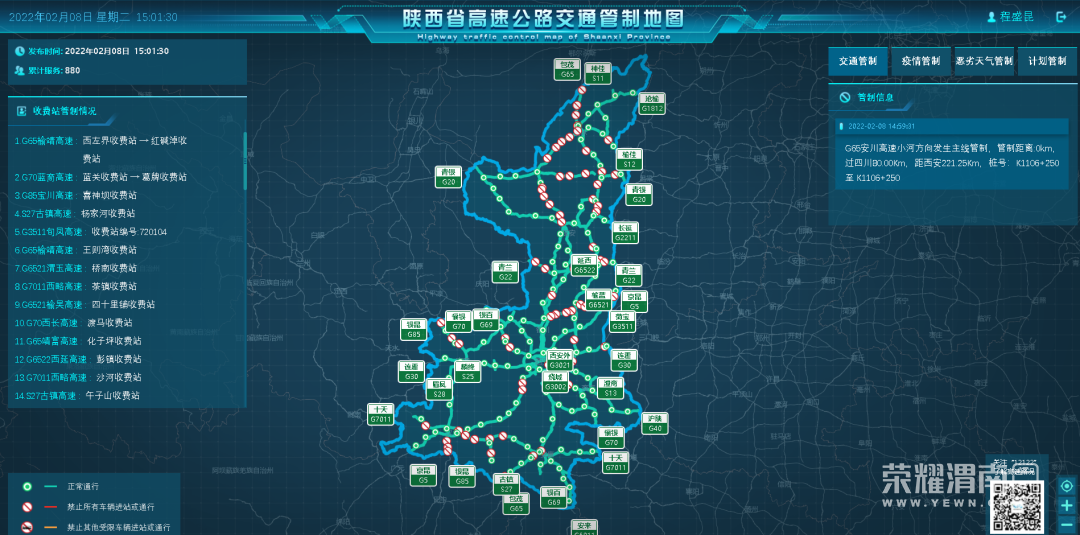Select row 11.G65靖富高速 化子坪收费站
The image size is (1080, 535).
pyautogui.click(x=78, y=341)
